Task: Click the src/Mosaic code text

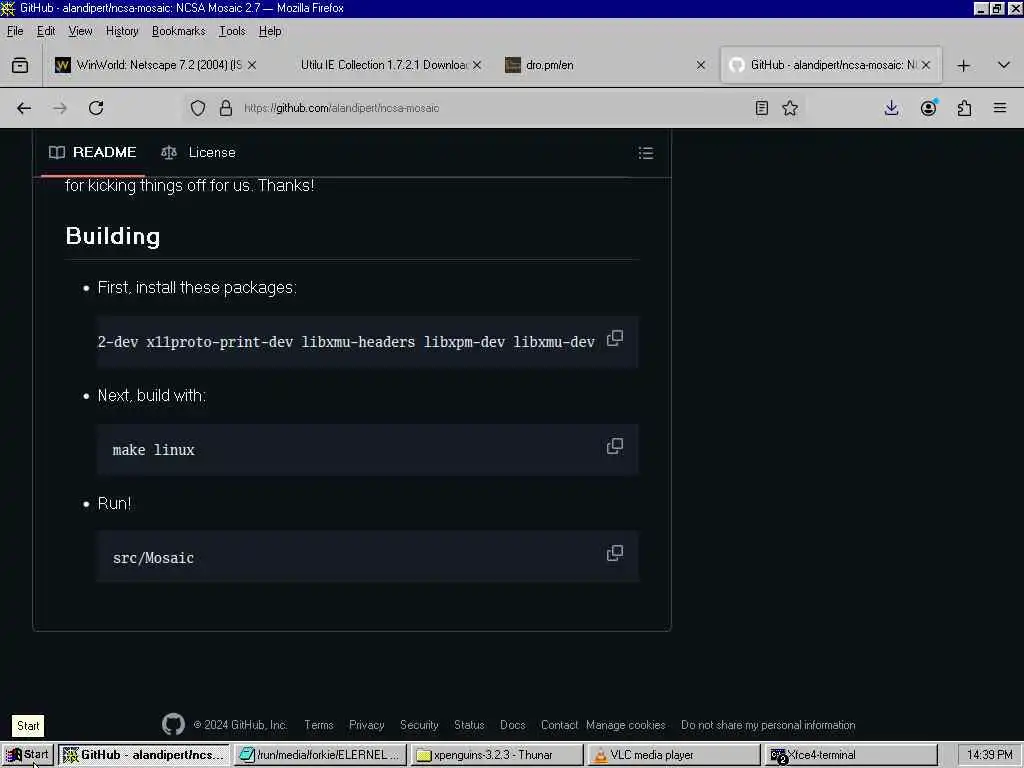Action: (153, 558)
